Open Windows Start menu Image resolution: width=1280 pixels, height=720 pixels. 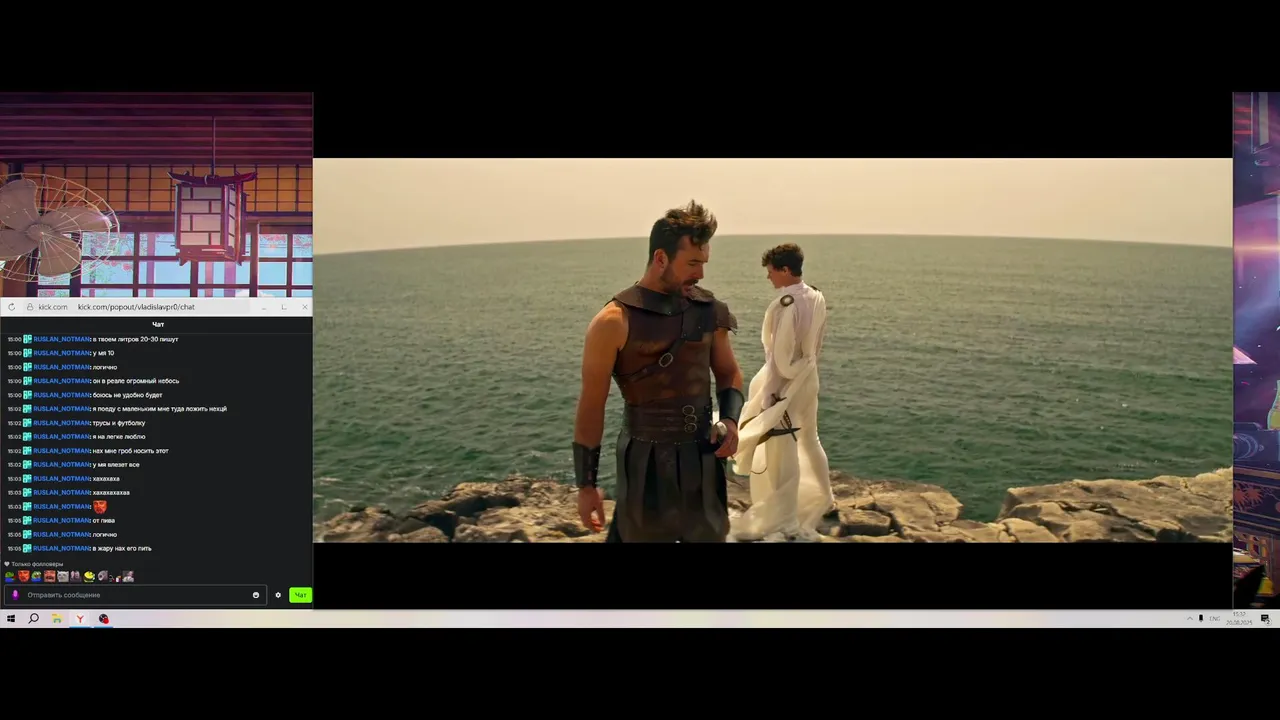pyautogui.click(x=11, y=619)
